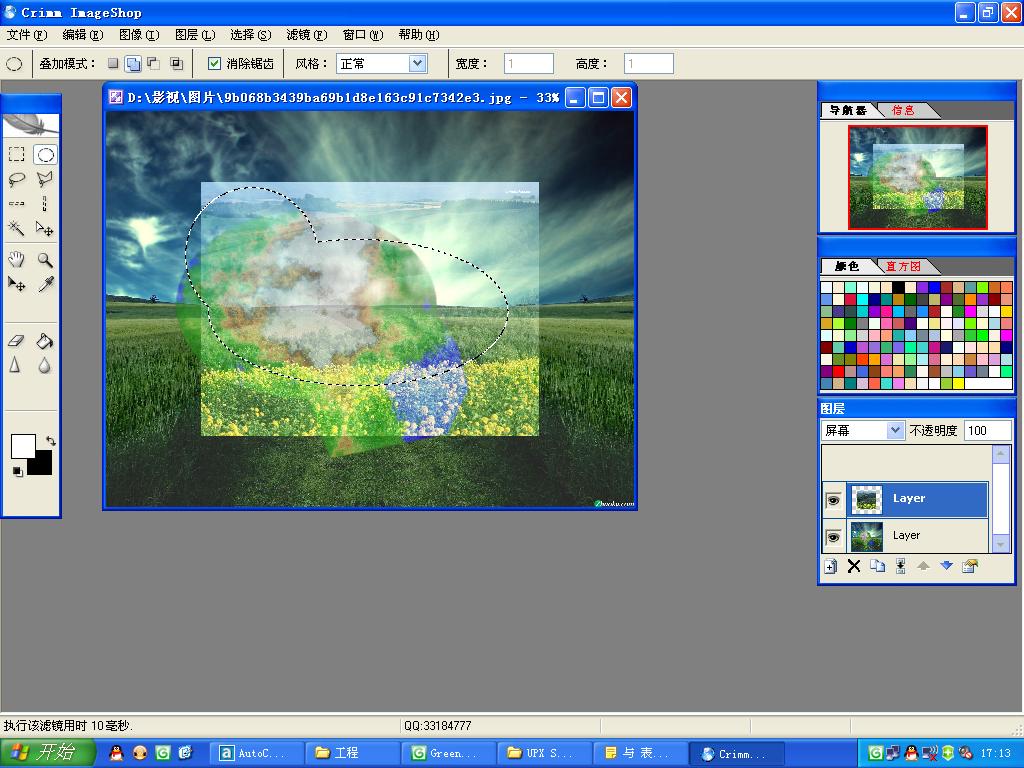Select the Magic Wand tool
Screen dimensions: 1024x768
16,229
